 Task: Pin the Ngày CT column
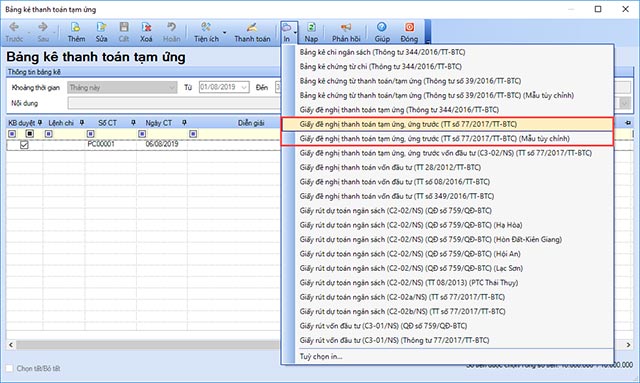(184, 122)
